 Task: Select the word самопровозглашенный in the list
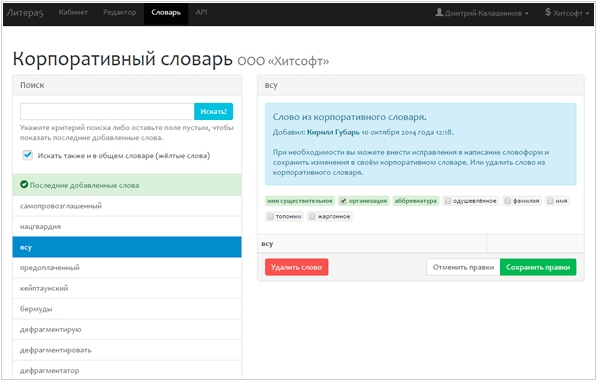pyautogui.click(x=127, y=206)
